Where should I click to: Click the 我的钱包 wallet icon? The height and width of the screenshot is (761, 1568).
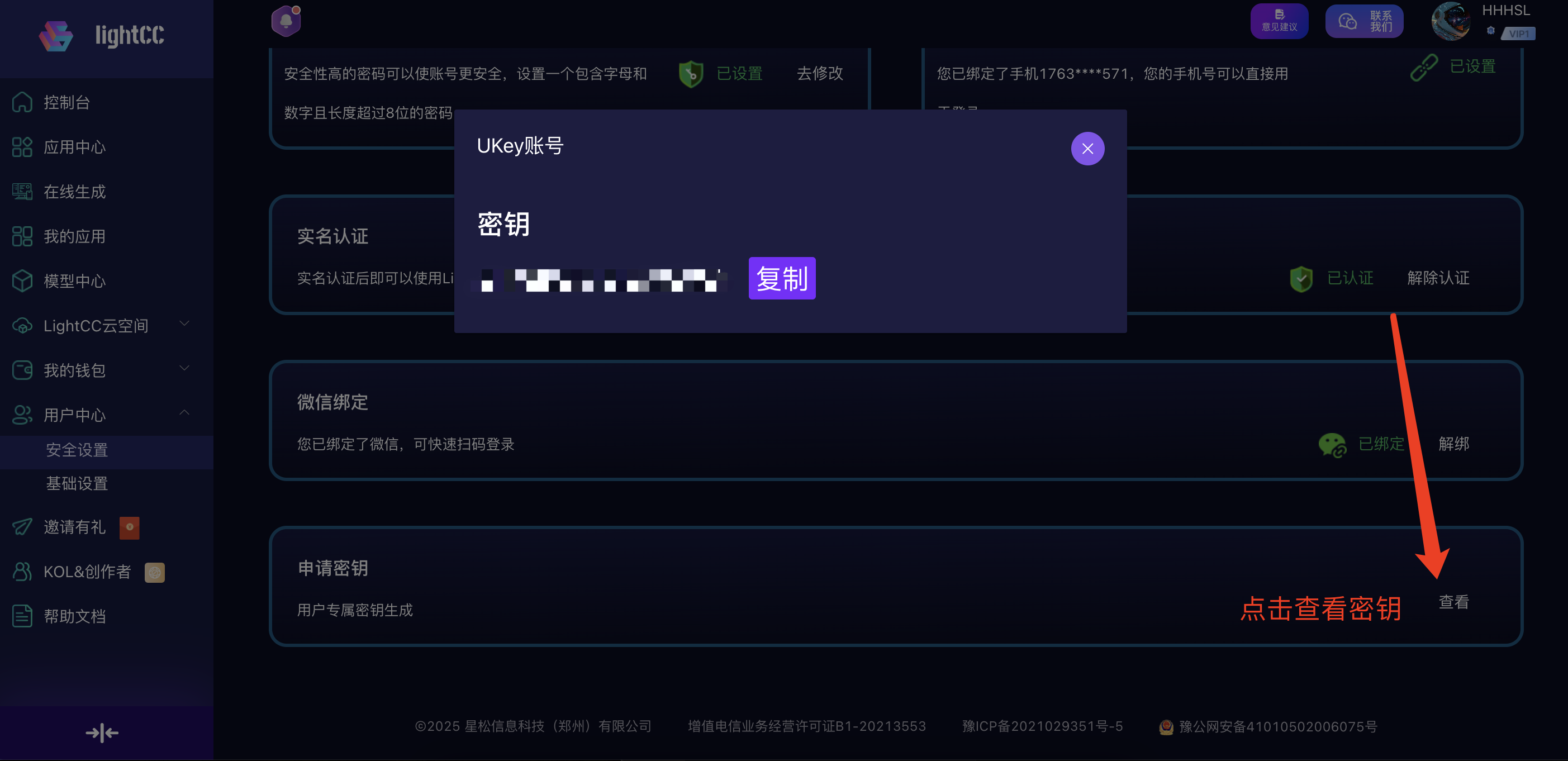[x=22, y=370]
